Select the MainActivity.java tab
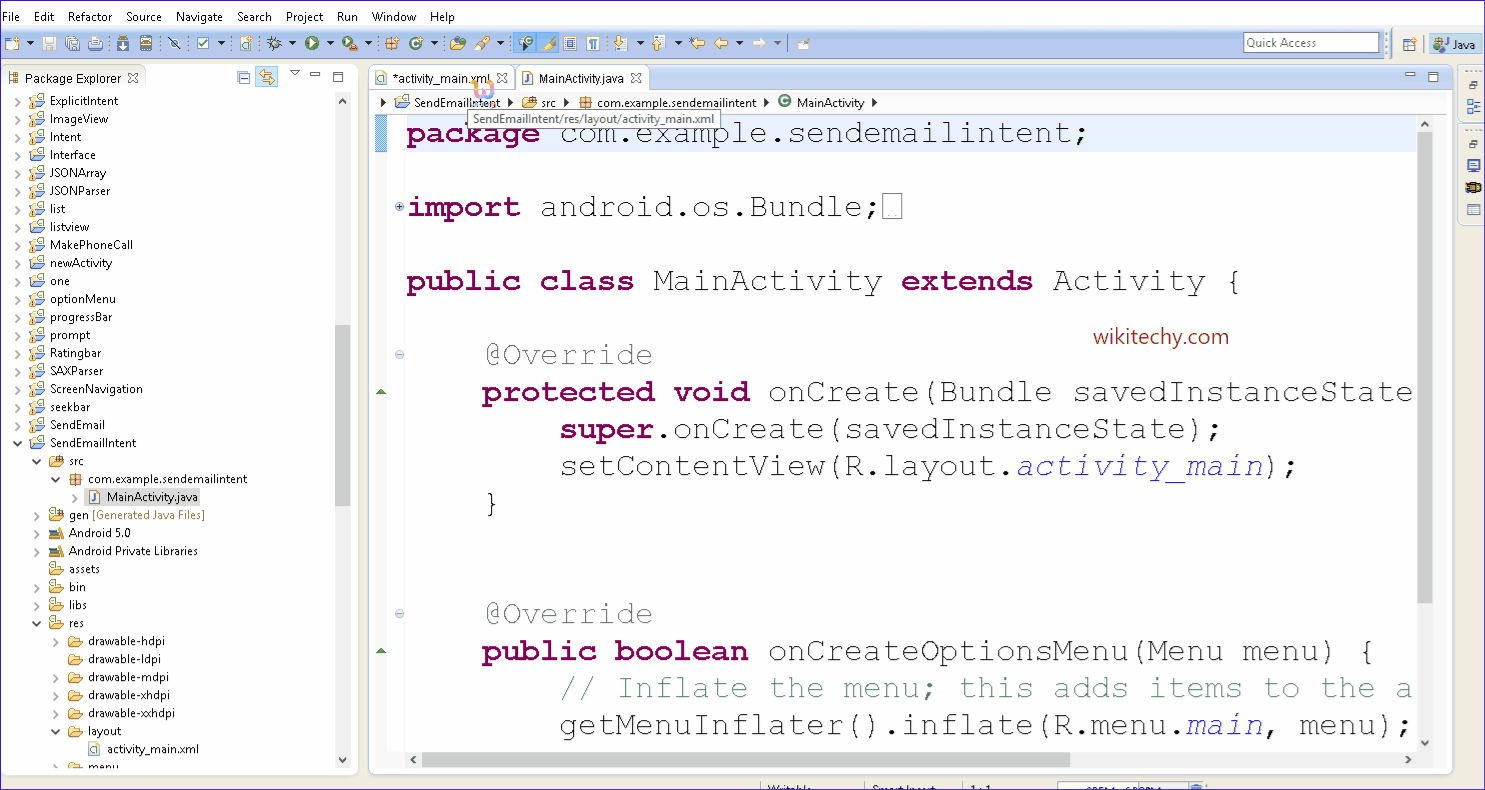 (581, 78)
